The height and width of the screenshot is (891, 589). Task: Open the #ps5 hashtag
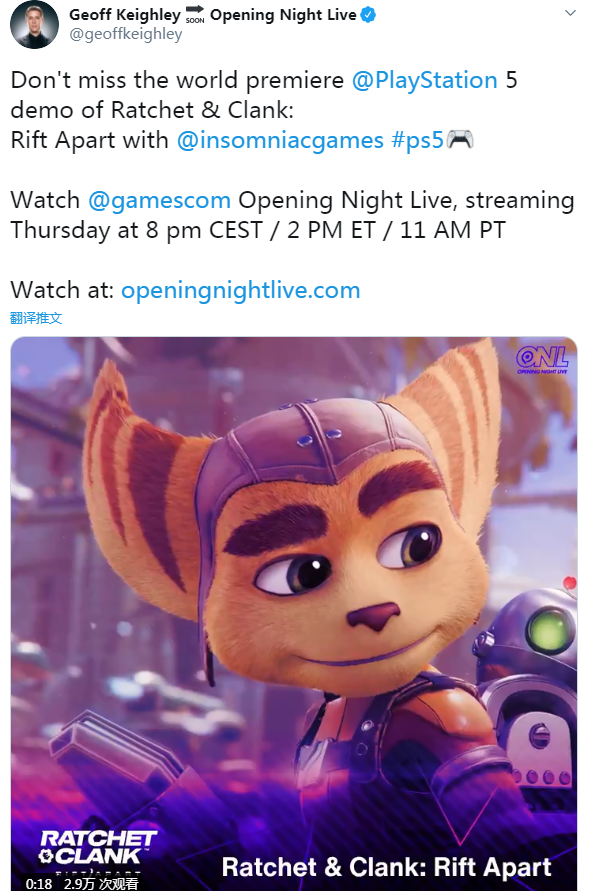pyautogui.click(x=417, y=140)
